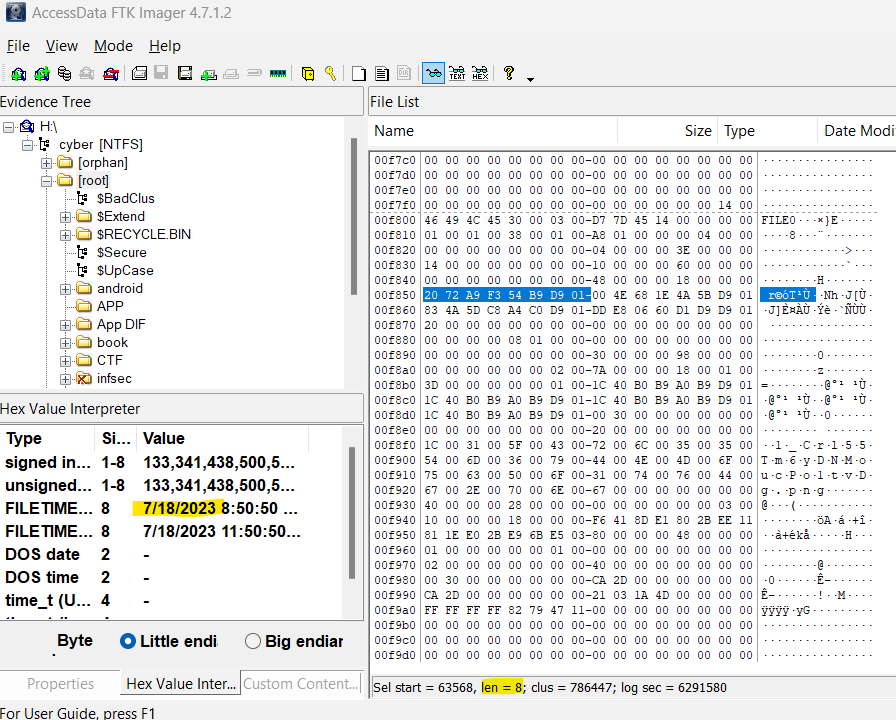Sort file list by Type column
Screen dimensions: 896x720
click(767, 131)
